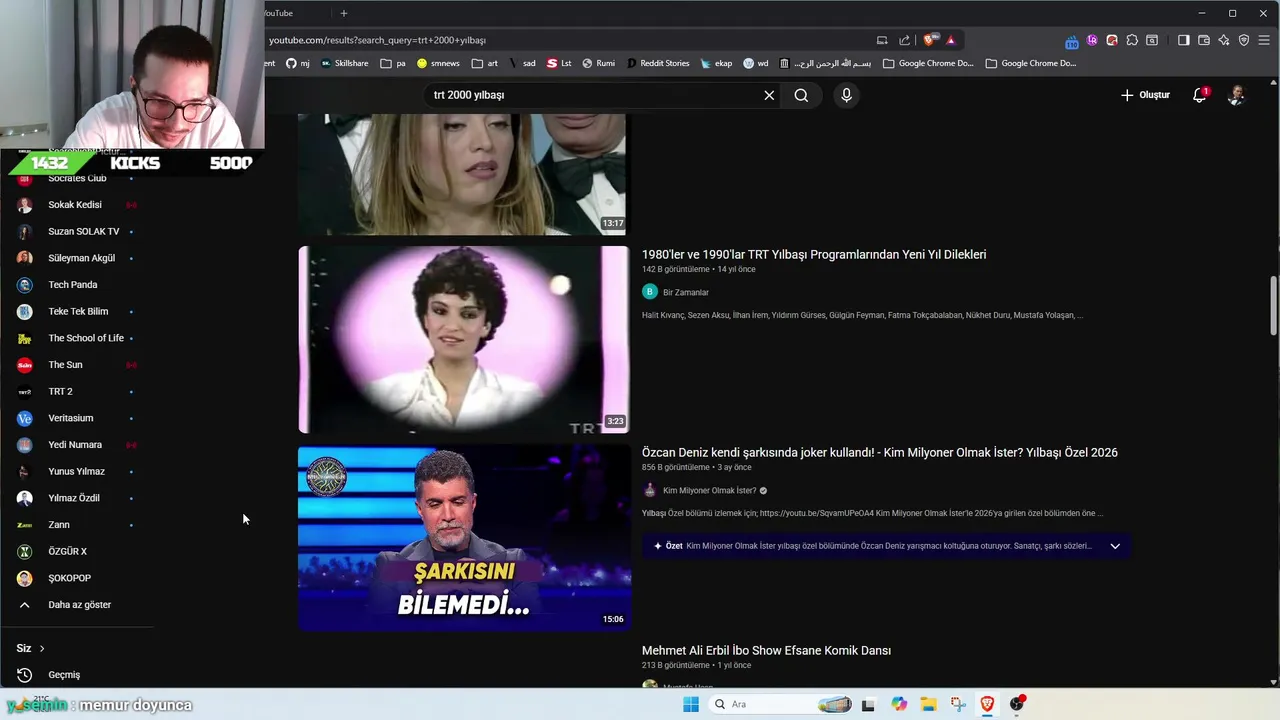This screenshot has width=1280, height=720.
Task: Click the YouTube search magnifier button
Action: pos(801,95)
